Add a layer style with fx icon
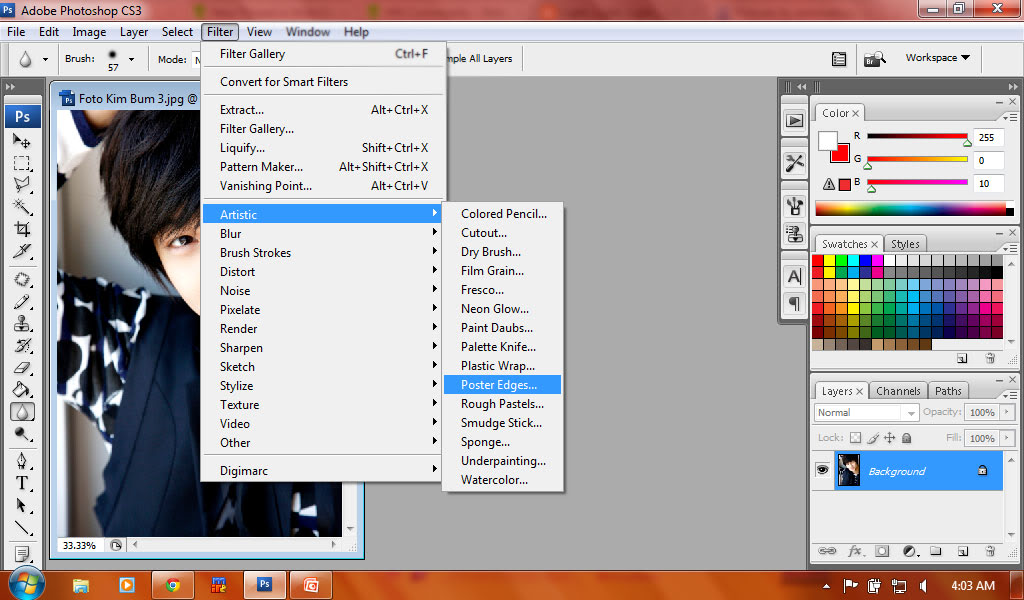 pyautogui.click(x=855, y=551)
